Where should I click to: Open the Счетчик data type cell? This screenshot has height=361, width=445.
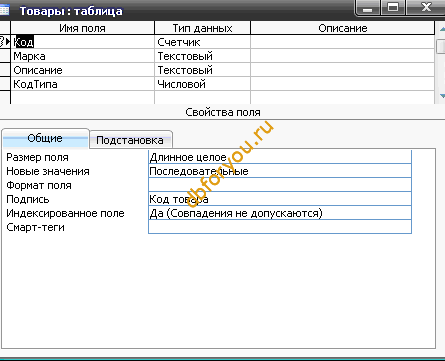pyautogui.click(x=202, y=42)
